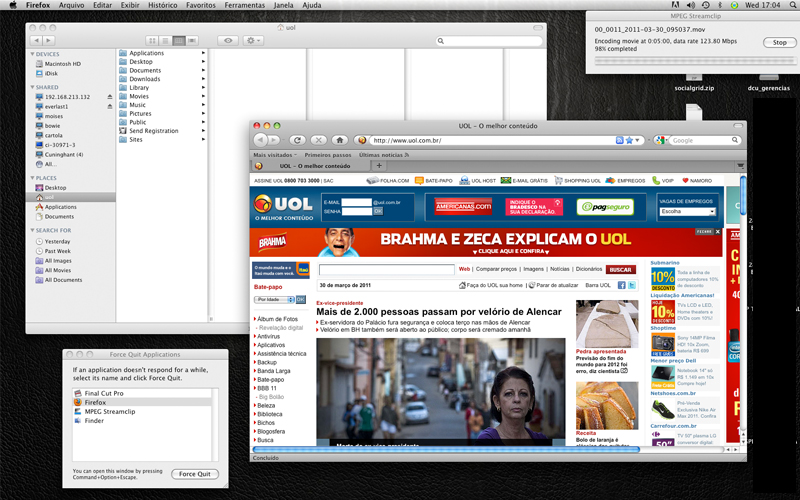
Task: Go forward in Finder window
Action: pyautogui.click(x=48, y=40)
